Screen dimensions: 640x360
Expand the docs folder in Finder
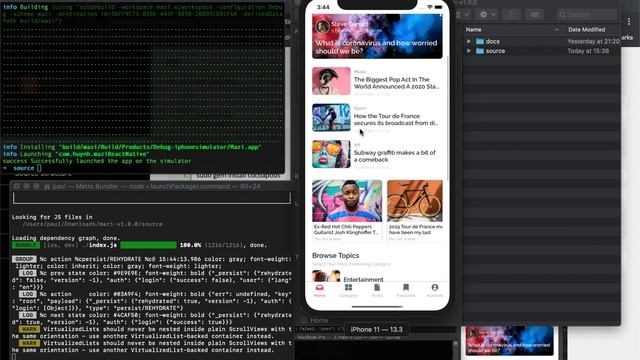(x=469, y=41)
